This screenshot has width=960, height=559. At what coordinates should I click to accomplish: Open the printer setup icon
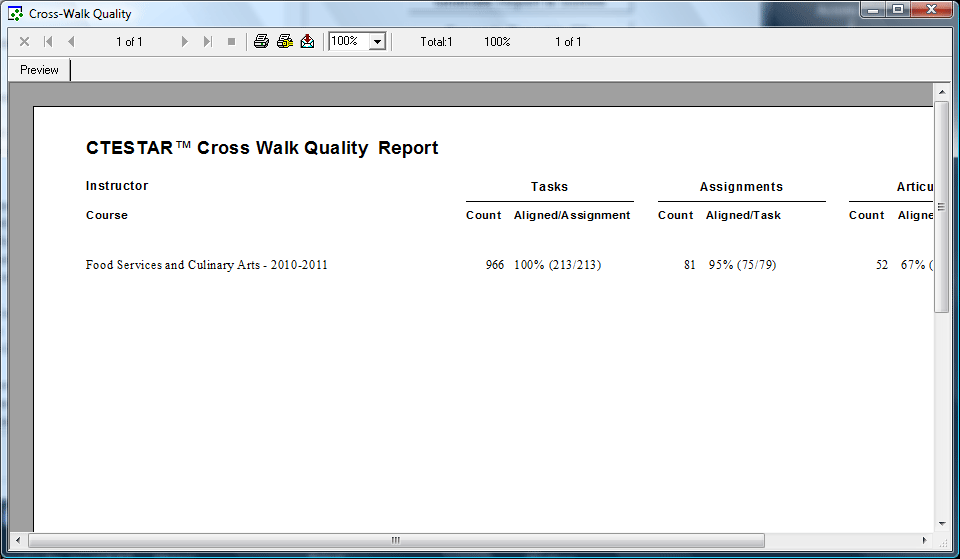[x=285, y=42]
